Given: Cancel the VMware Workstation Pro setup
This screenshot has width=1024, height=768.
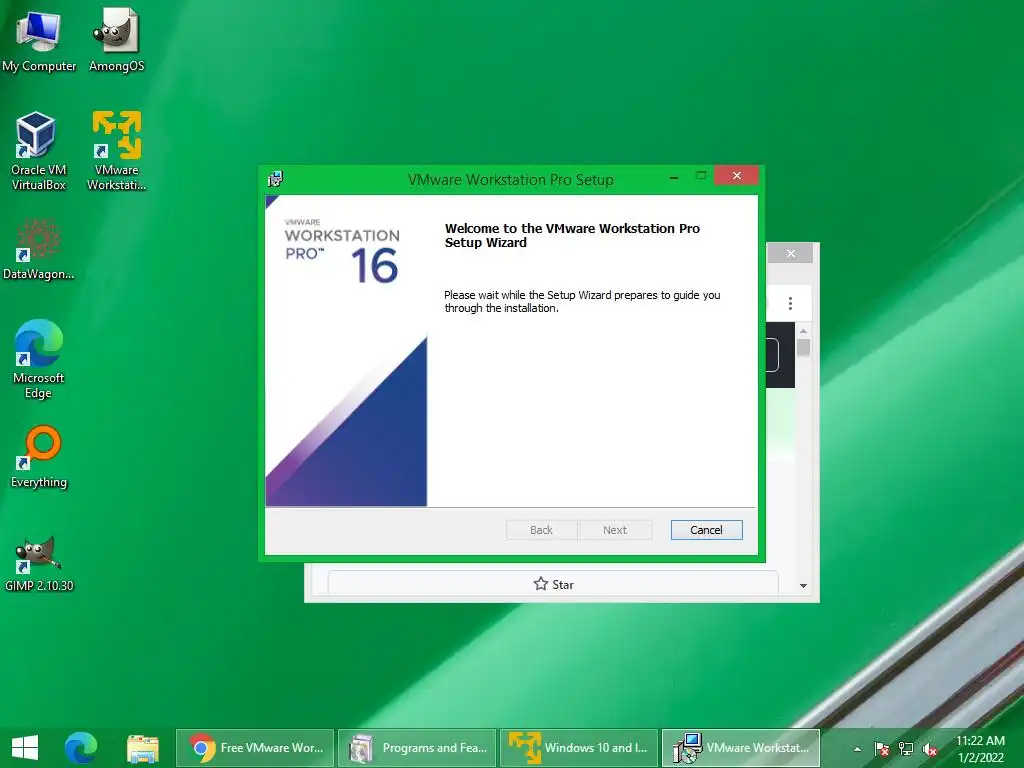Looking at the screenshot, I should tap(706, 530).
